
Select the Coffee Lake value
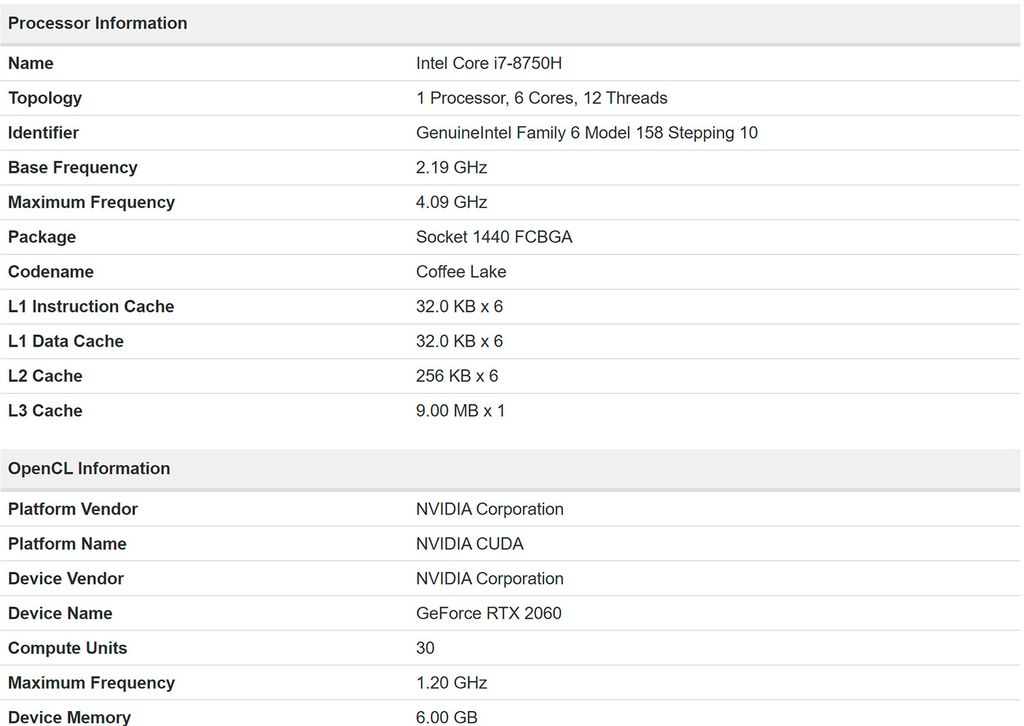460,272
